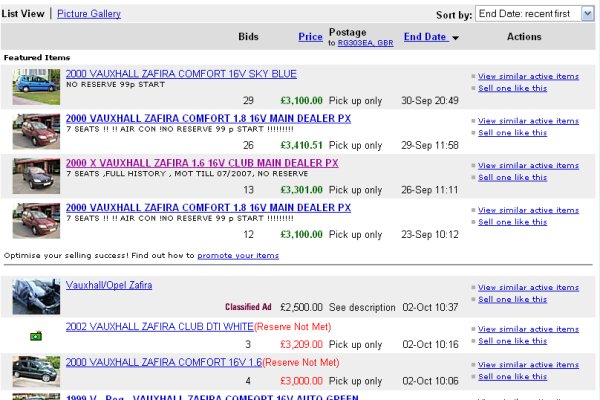This screenshot has width=600, height=400.
Task: View similar active items for Club DTI White
Action: (x=528, y=329)
